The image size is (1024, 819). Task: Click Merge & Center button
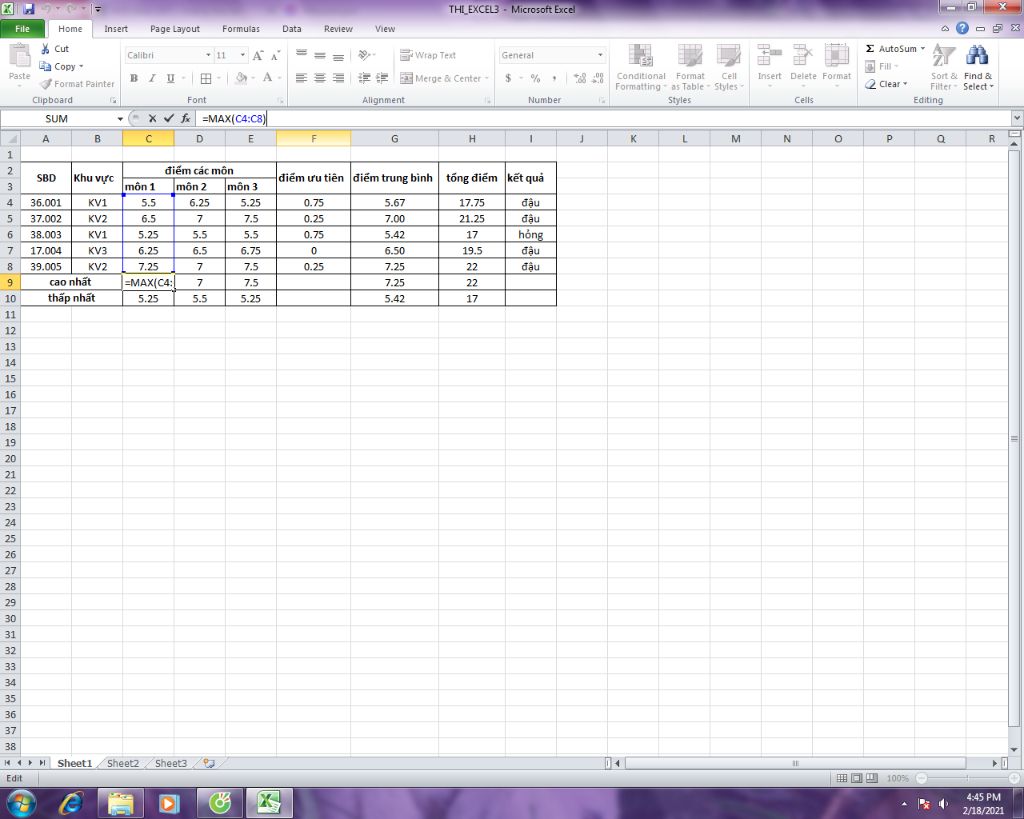point(440,78)
